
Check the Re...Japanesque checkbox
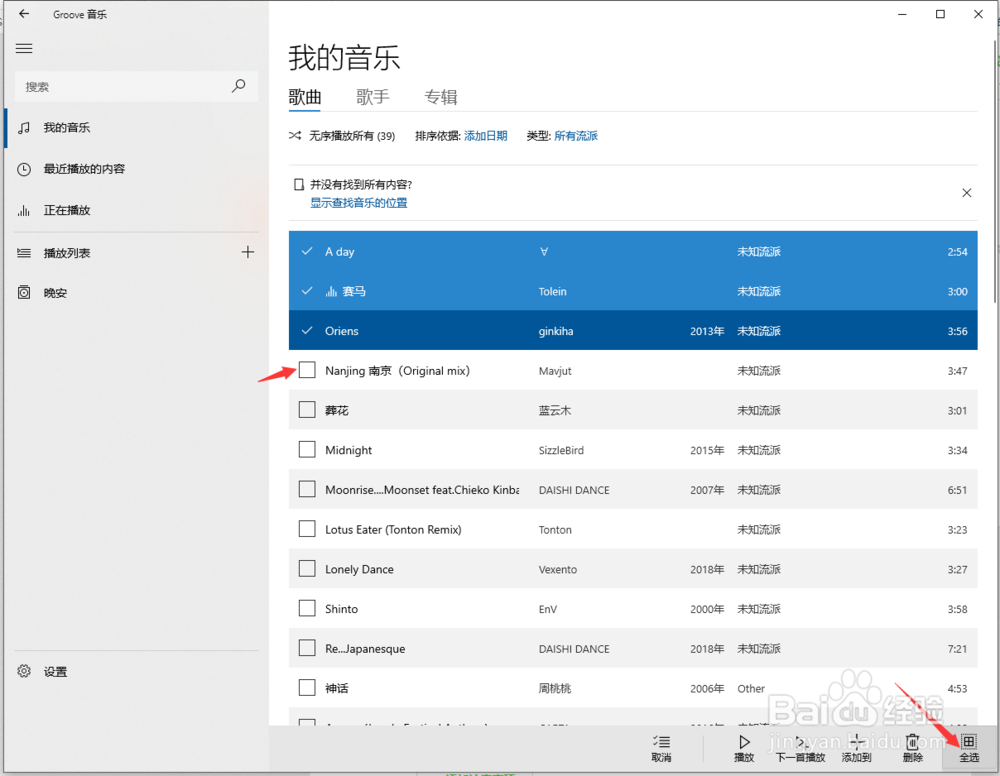[307, 648]
